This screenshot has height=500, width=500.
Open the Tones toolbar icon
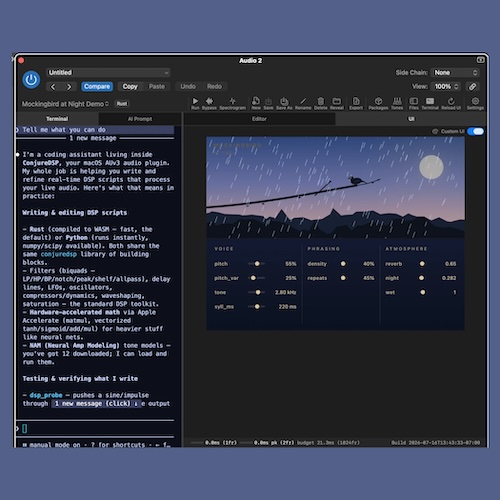(397, 101)
